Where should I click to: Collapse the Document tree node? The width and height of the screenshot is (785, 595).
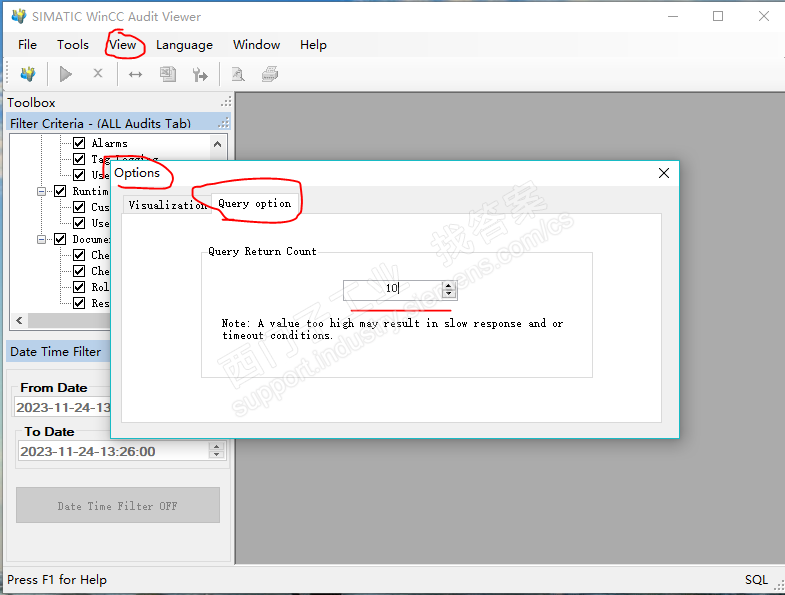42,239
